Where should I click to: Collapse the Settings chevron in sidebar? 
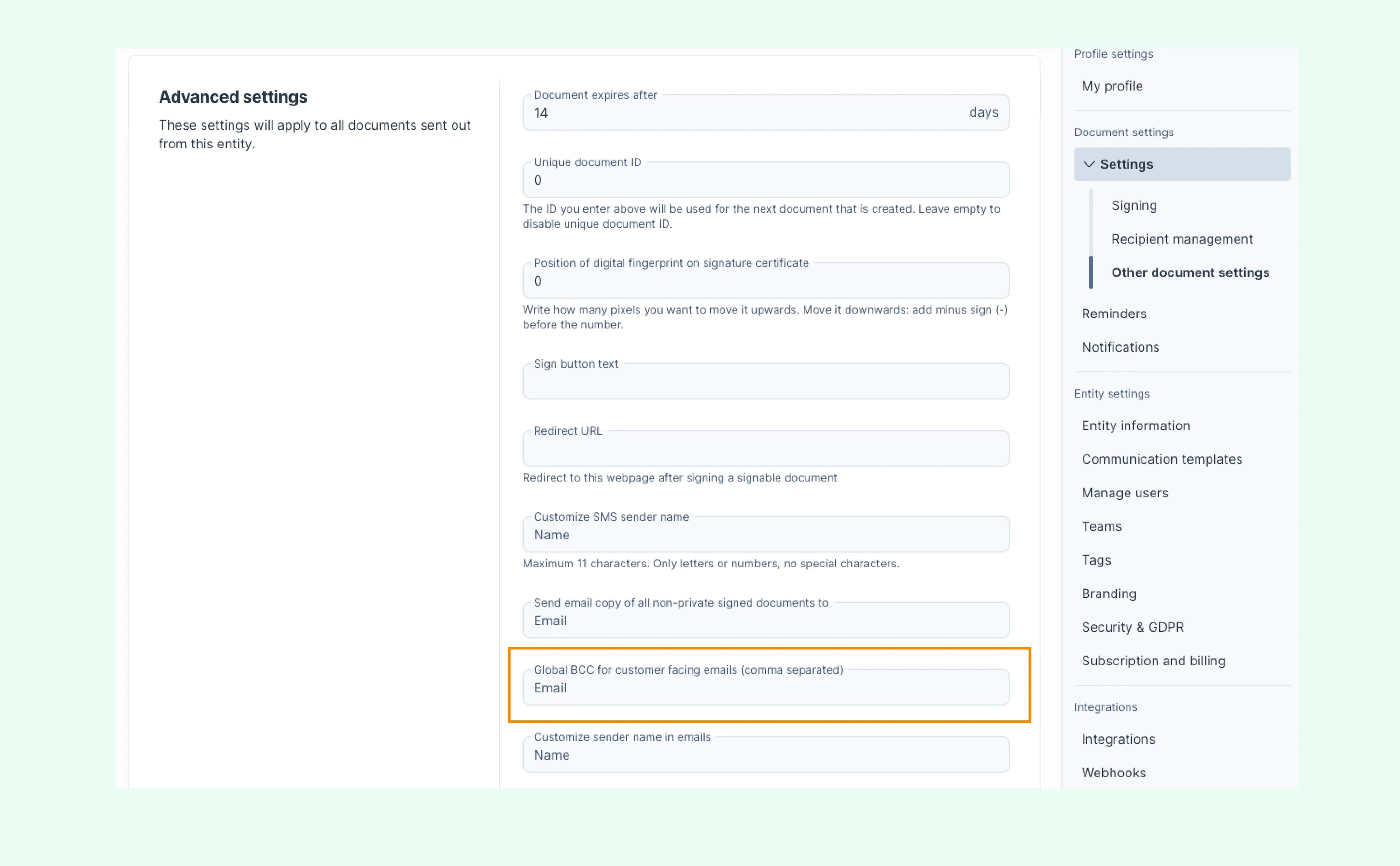coord(1089,164)
